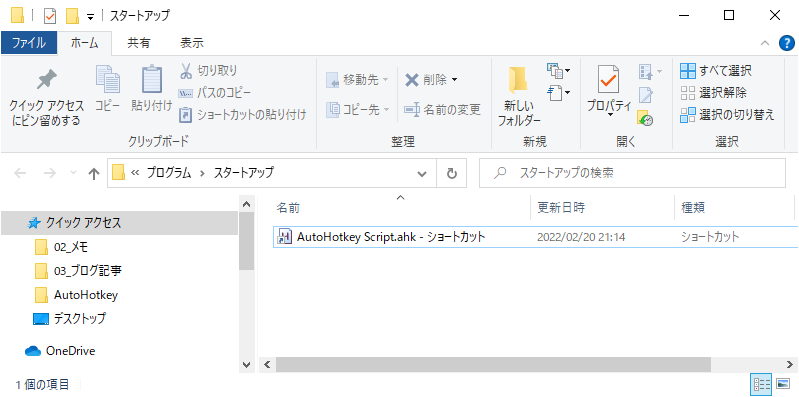The width and height of the screenshot is (799, 397).
Task: Open プロパティ (Properties) checkmark icon
Action: (608, 79)
